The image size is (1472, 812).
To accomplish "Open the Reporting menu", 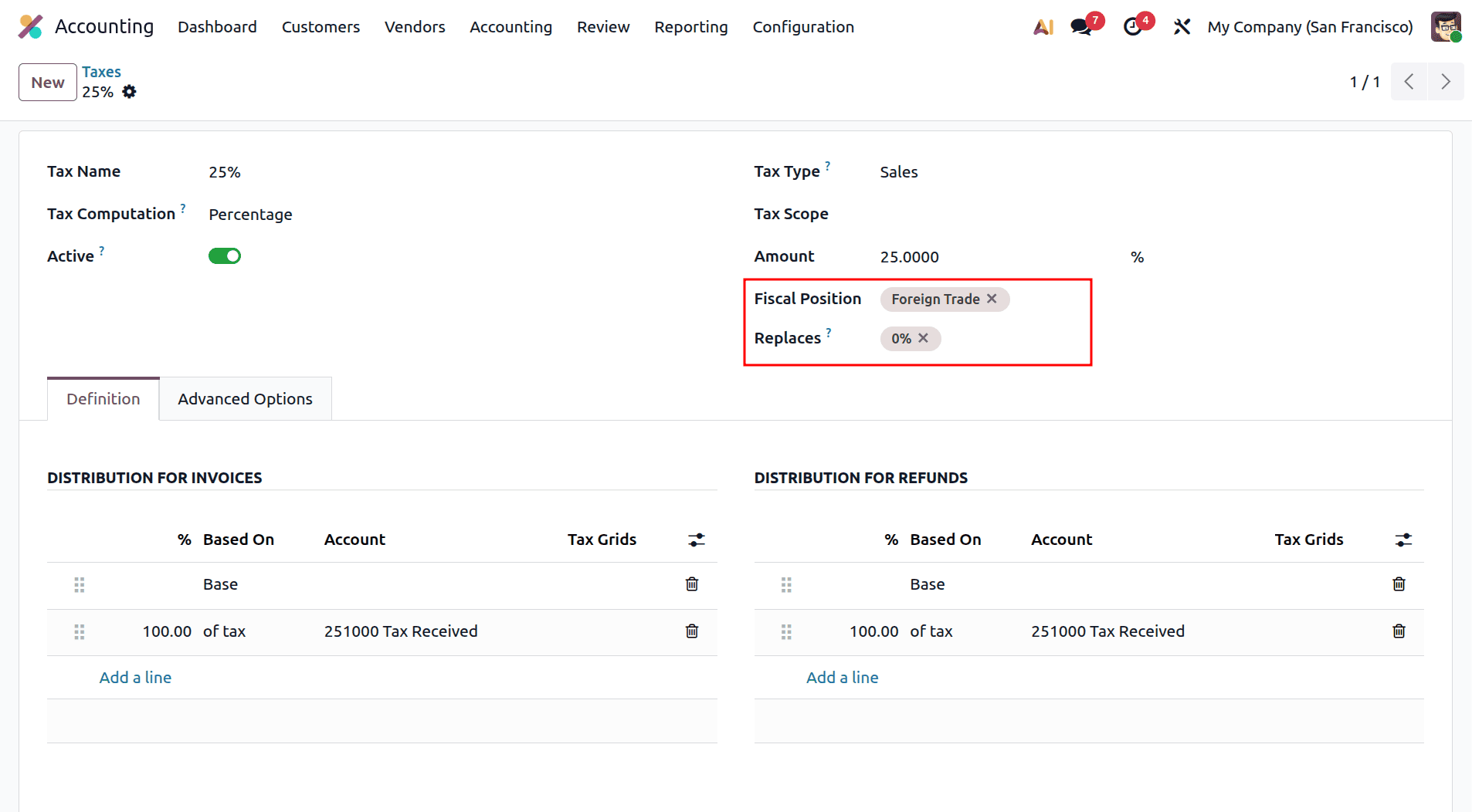I will coord(691,27).
